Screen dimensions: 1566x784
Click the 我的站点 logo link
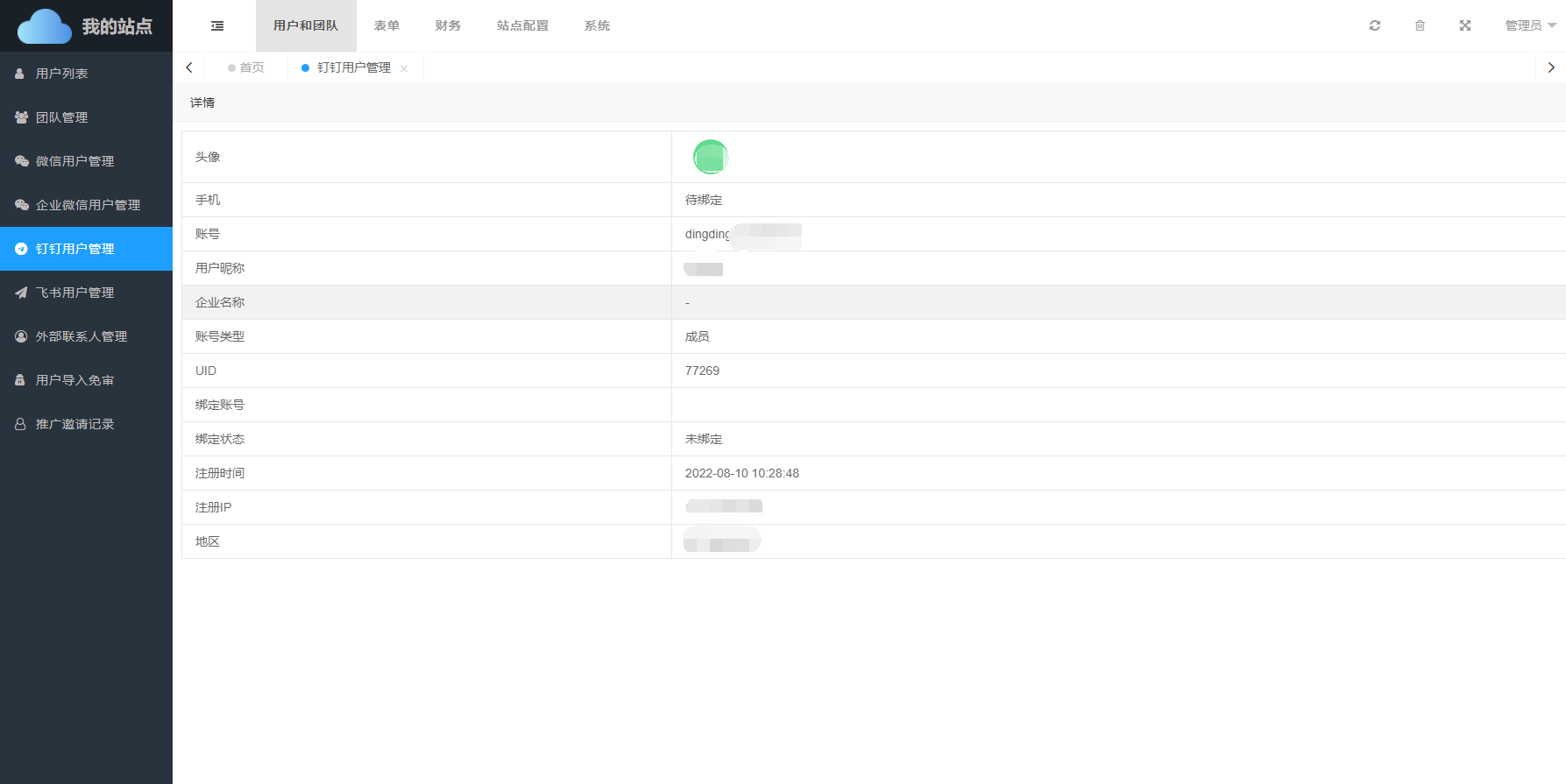point(86,26)
